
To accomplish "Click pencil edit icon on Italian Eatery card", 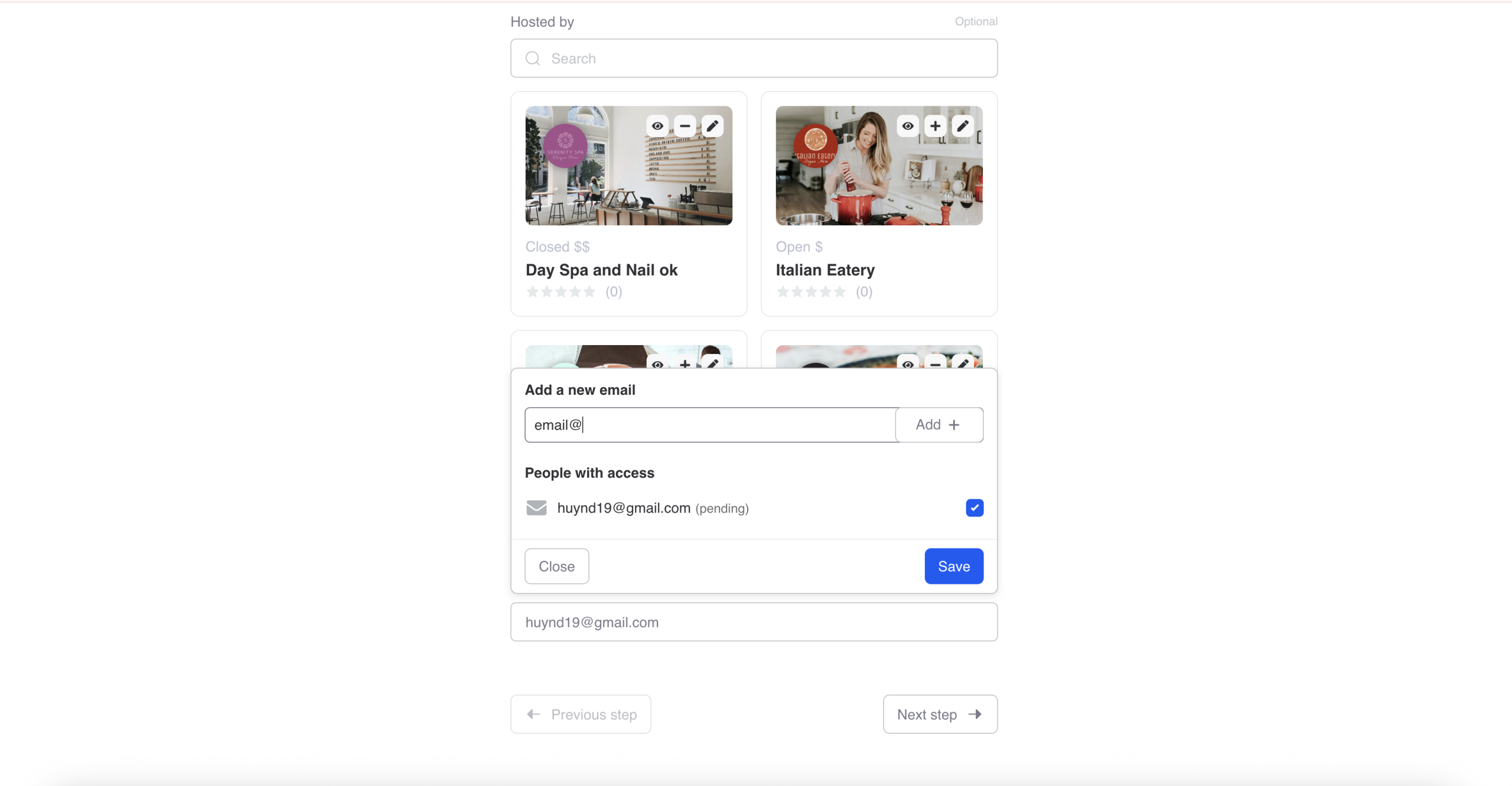I will (x=963, y=126).
